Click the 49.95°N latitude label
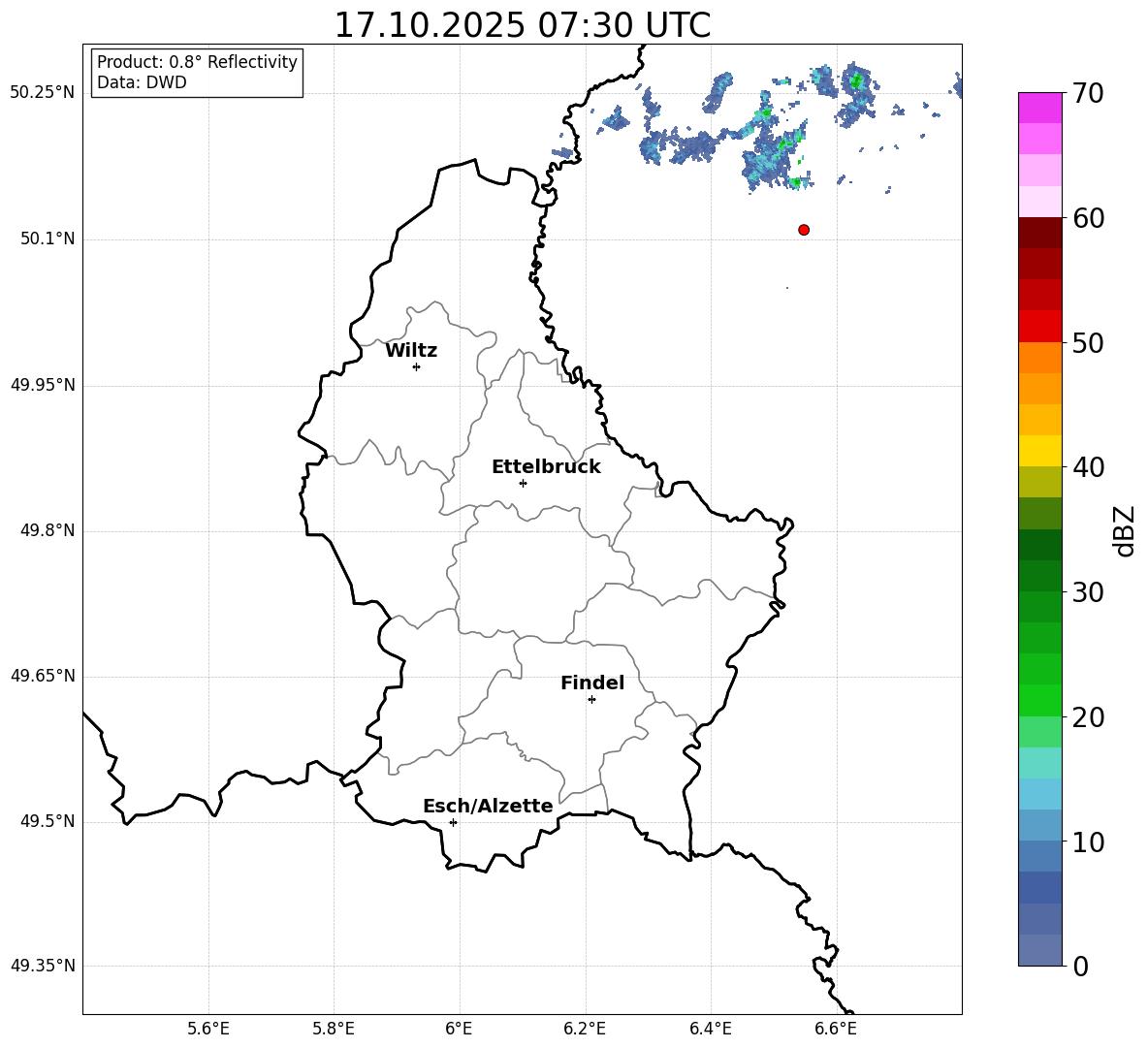The height and width of the screenshot is (1048, 1148). [x=43, y=385]
